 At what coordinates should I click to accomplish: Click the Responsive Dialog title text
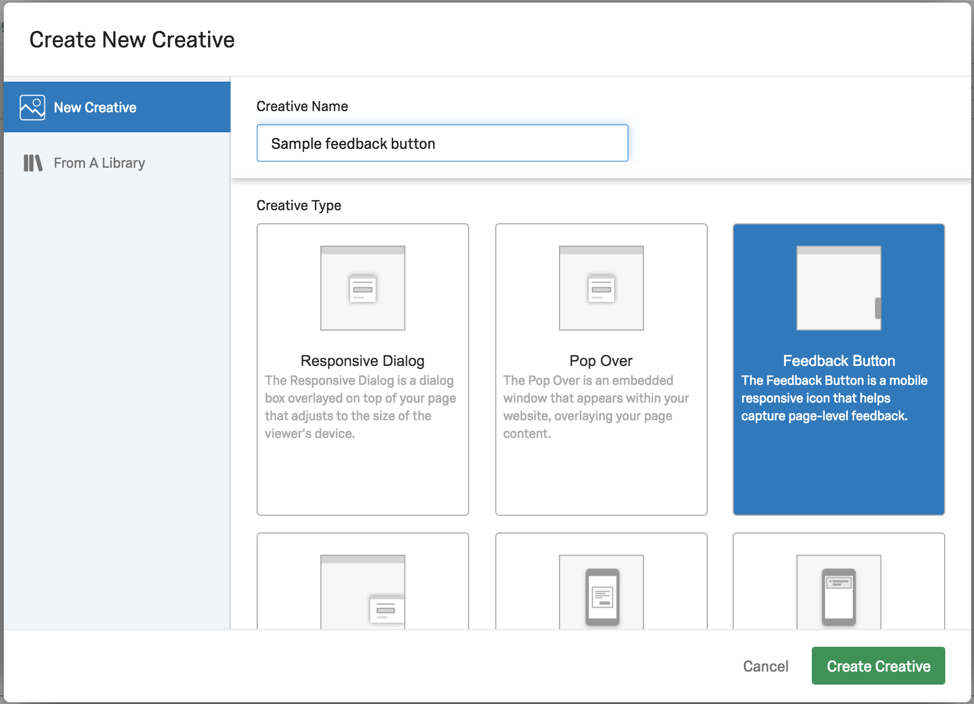pyautogui.click(x=362, y=360)
